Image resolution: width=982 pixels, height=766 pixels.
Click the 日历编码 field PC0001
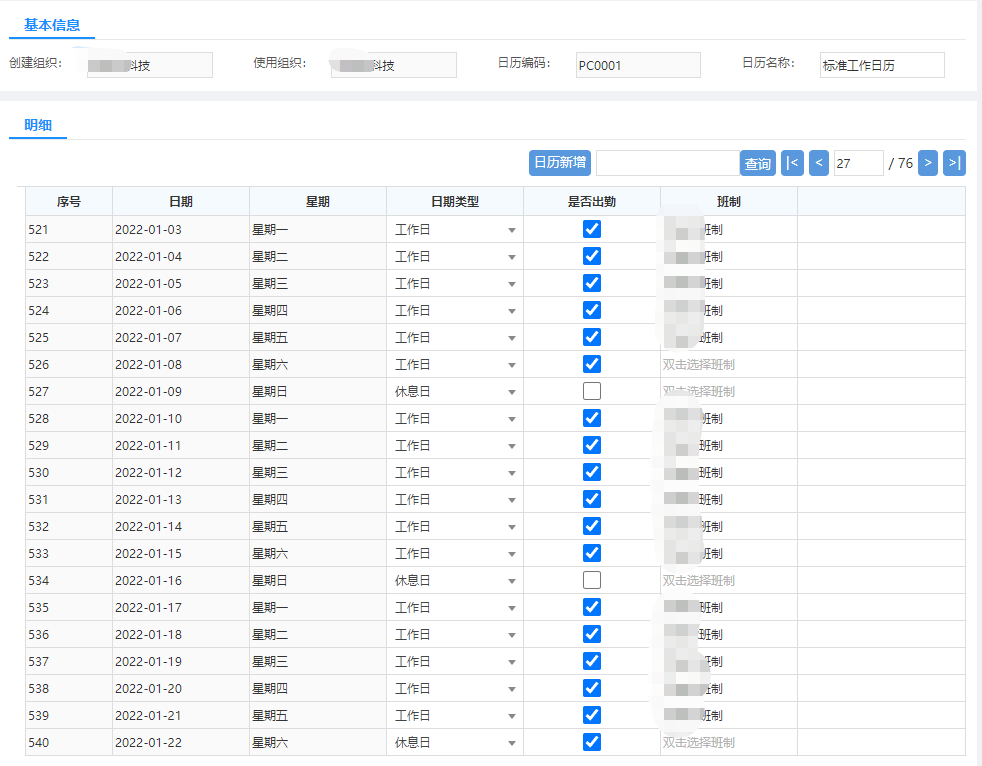[x=638, y=65]
